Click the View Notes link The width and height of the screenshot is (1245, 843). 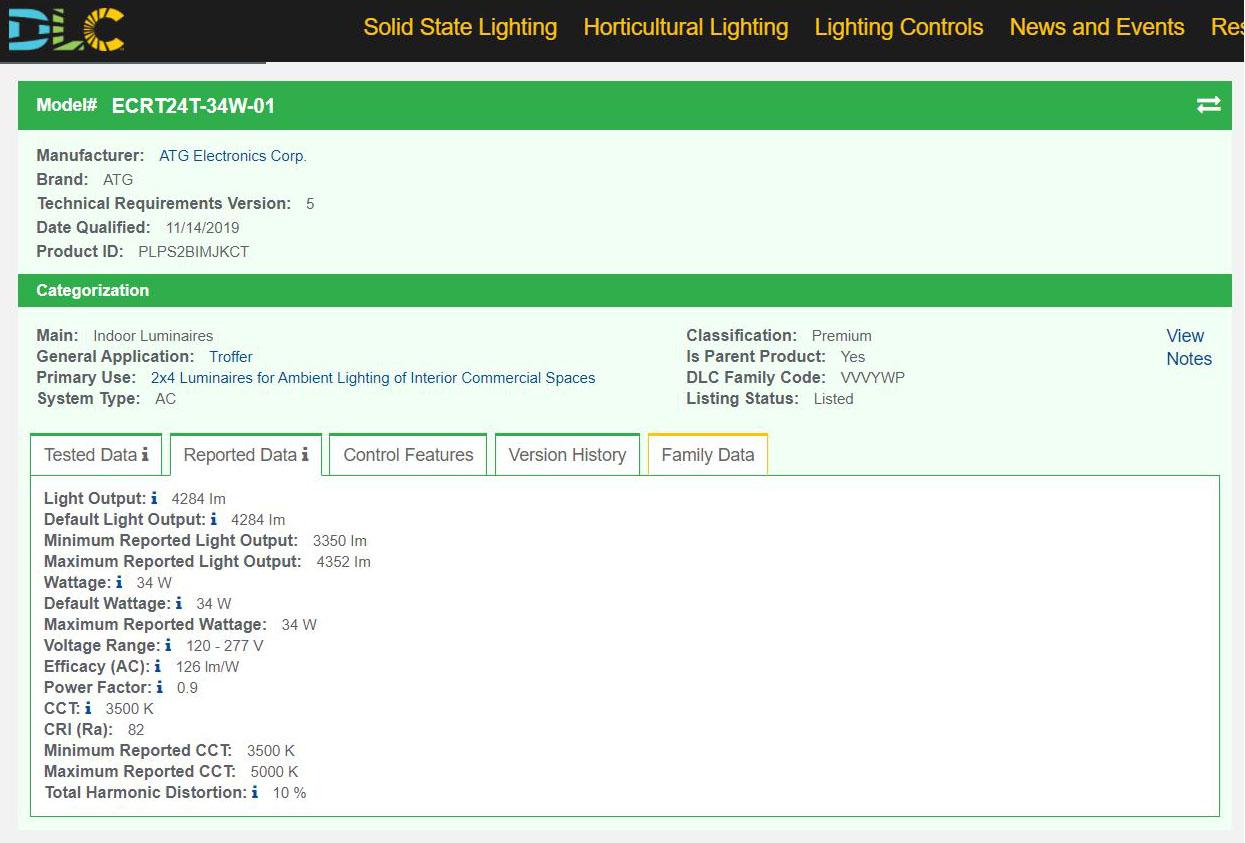1188,347
